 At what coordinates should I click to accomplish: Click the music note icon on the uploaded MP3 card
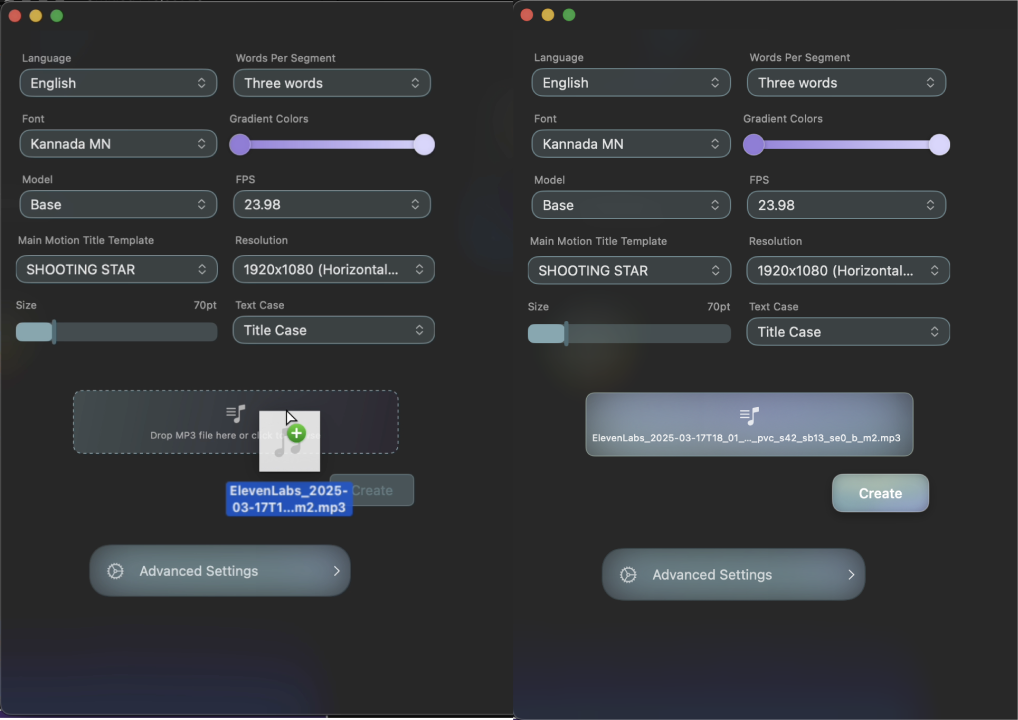749,414
